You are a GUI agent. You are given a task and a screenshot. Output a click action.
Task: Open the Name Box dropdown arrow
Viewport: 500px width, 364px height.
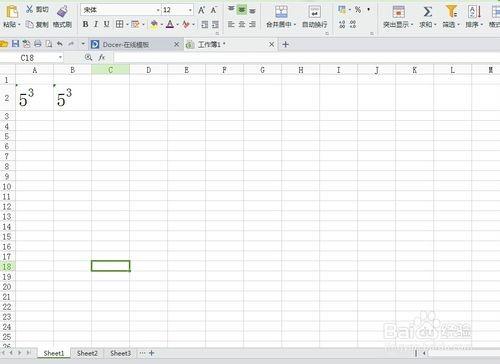[x=60, y=58]
